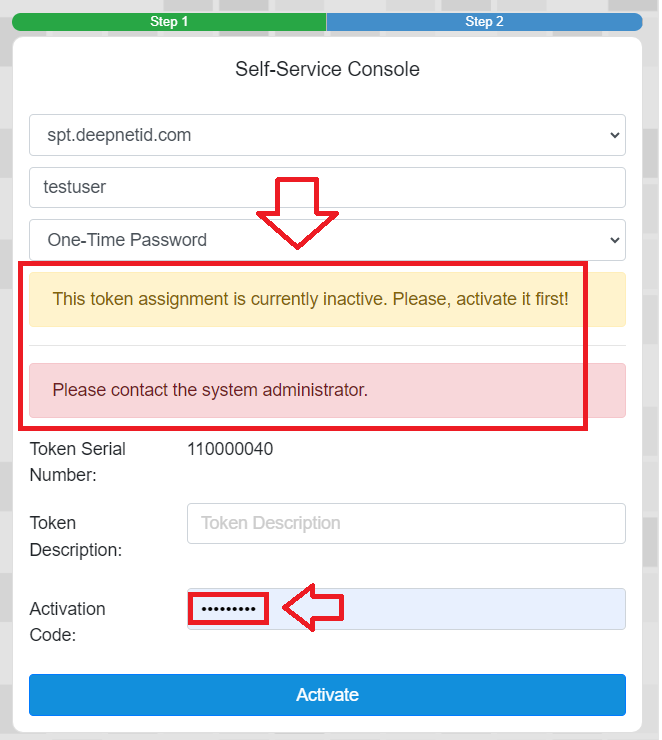Click the Activation Code label

pos(68,621)
